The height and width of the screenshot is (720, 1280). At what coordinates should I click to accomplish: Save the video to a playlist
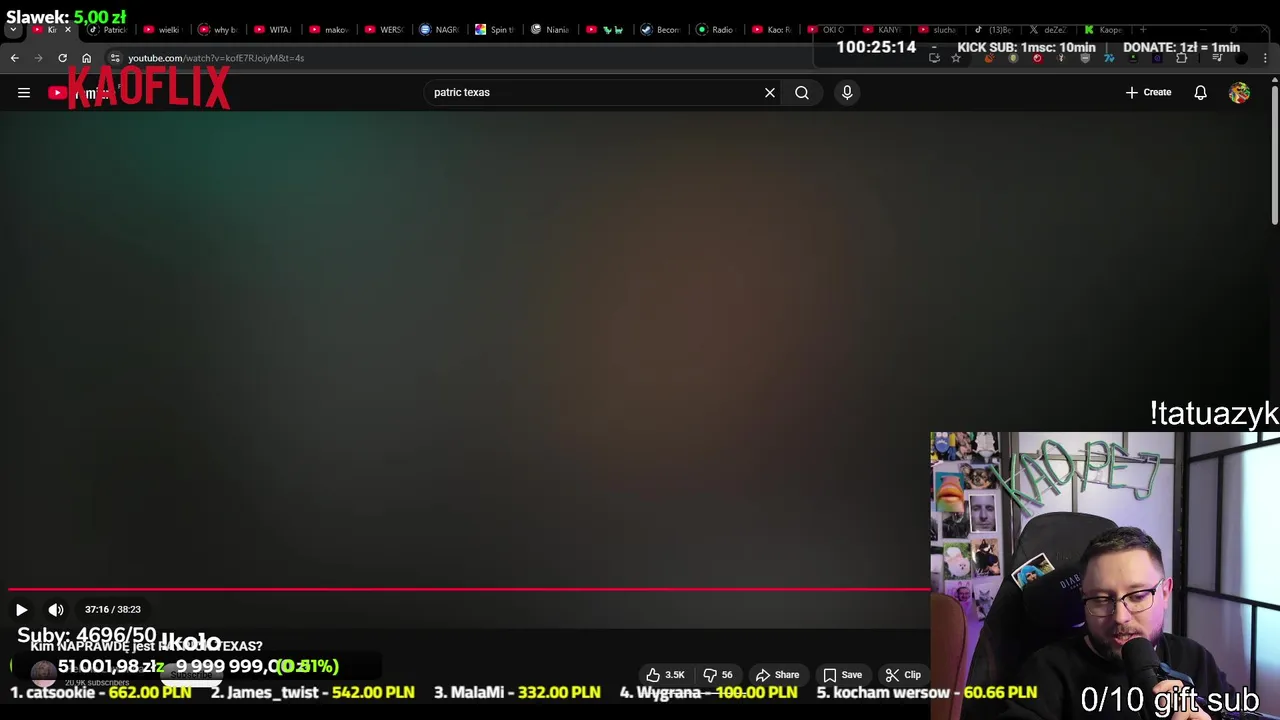pos(843,675)
